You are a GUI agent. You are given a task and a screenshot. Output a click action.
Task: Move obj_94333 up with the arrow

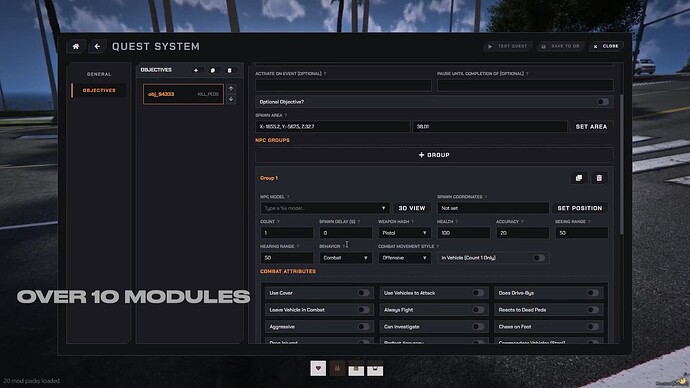pyautogui.click(x=231, y=88)
